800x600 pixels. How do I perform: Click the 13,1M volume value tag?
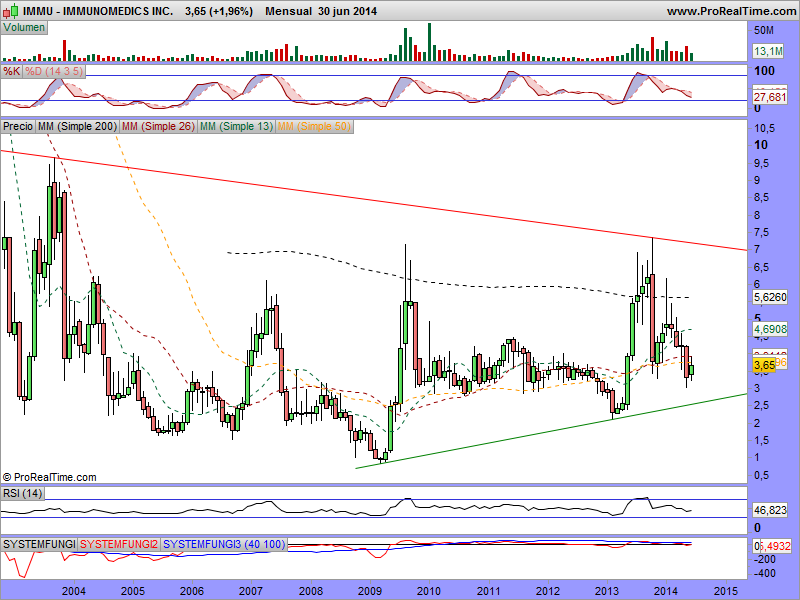pyautogui.click(x=768, y=51)
